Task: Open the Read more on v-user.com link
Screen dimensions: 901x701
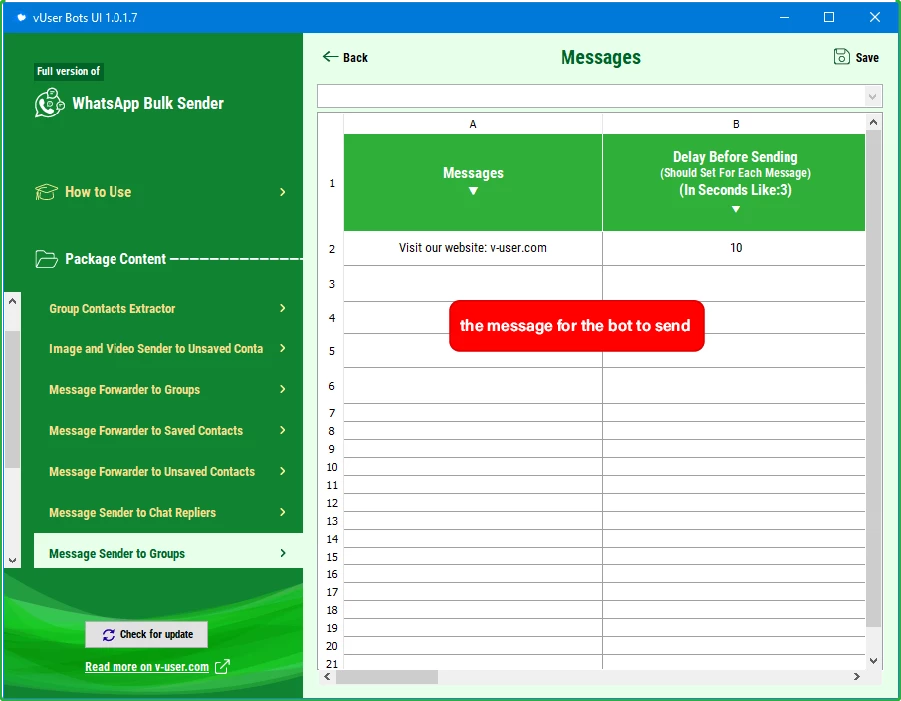Action: 147,667
